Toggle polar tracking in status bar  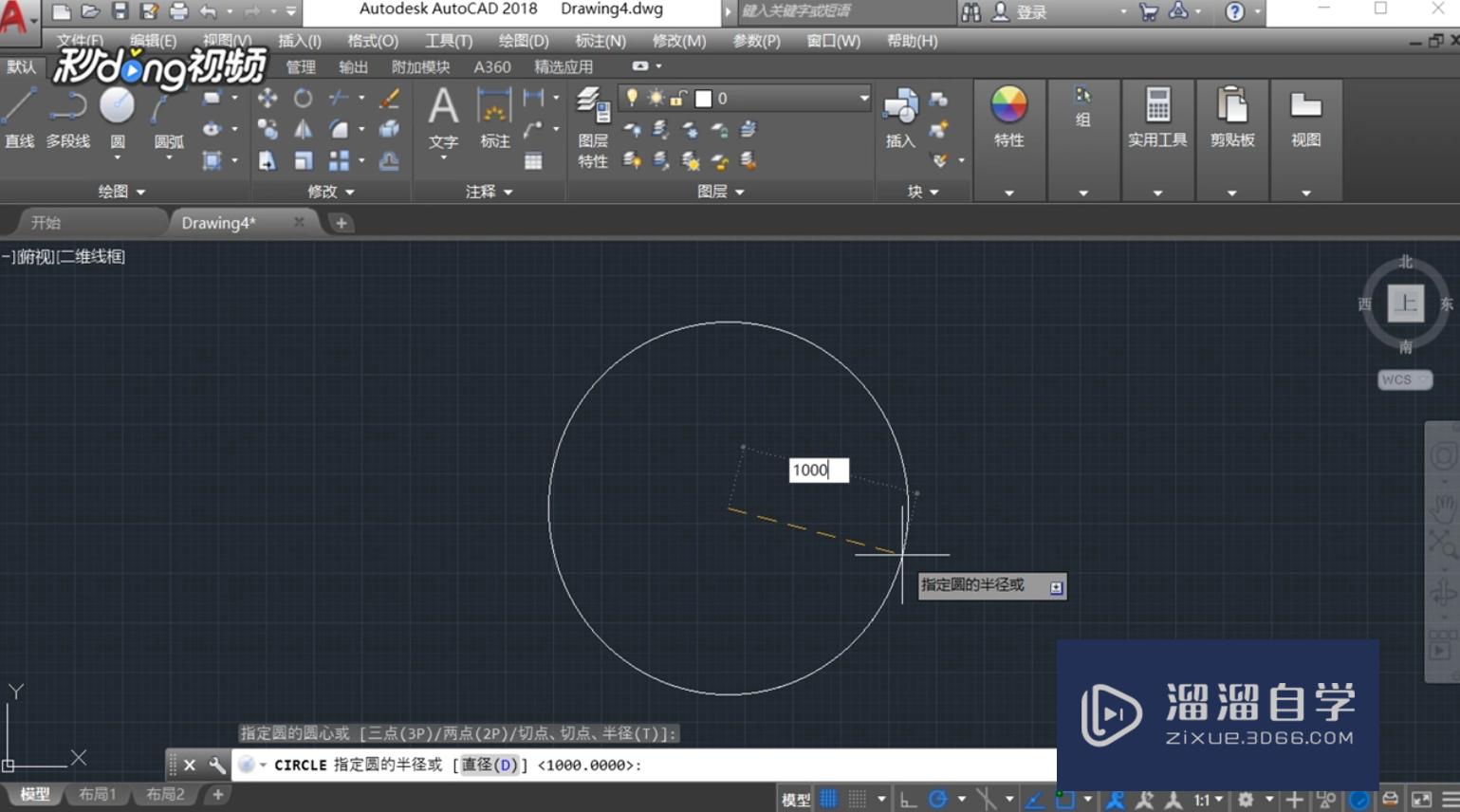point(937,800)
